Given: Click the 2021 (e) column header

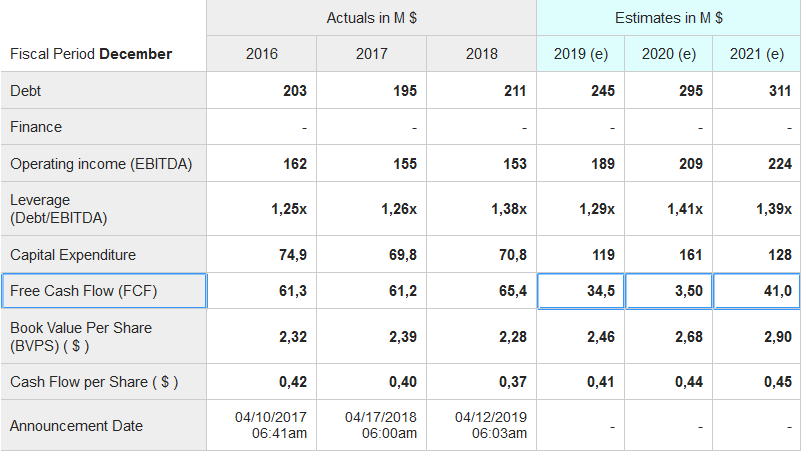Looking at the screenshot, I should pyautogui.click(x=757, y=54).
